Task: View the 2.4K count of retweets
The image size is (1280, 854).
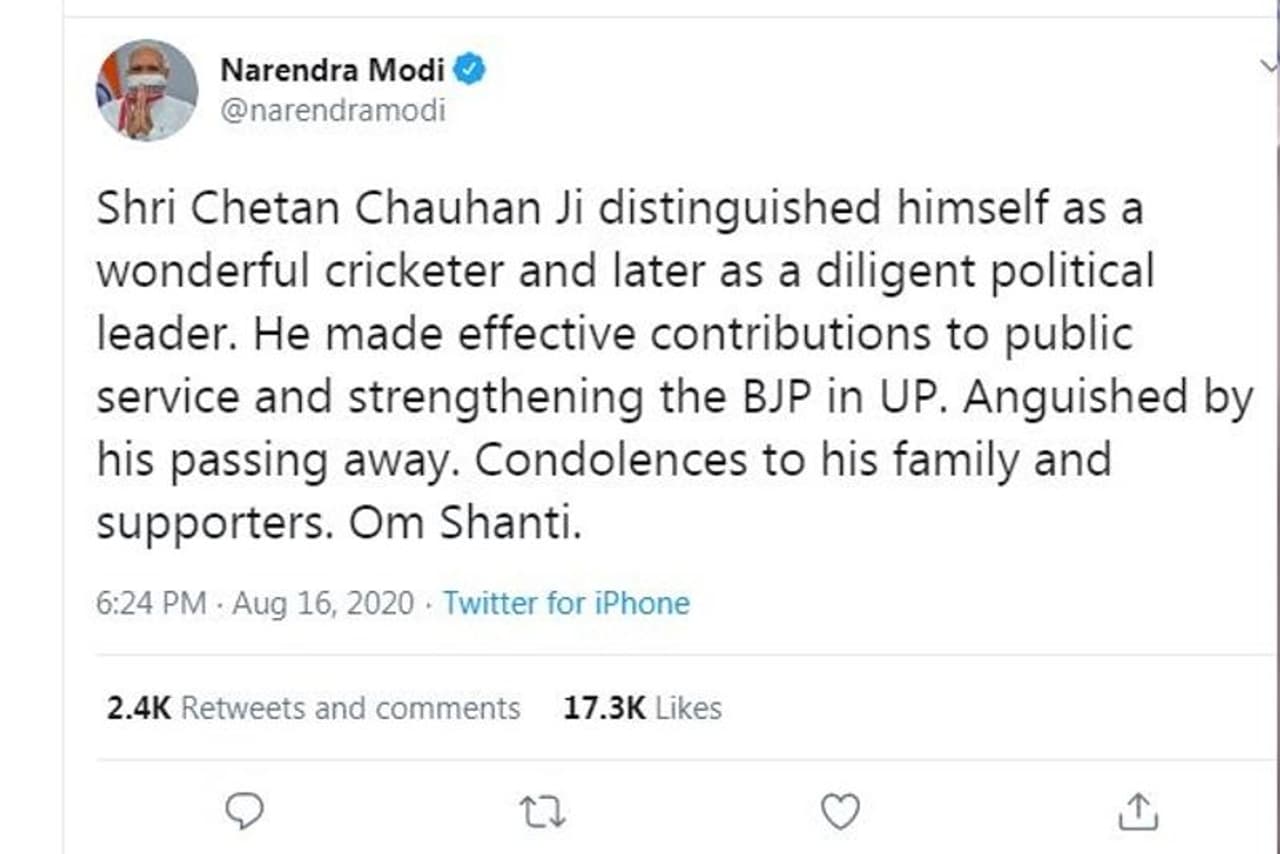Action: click(139, 708)
